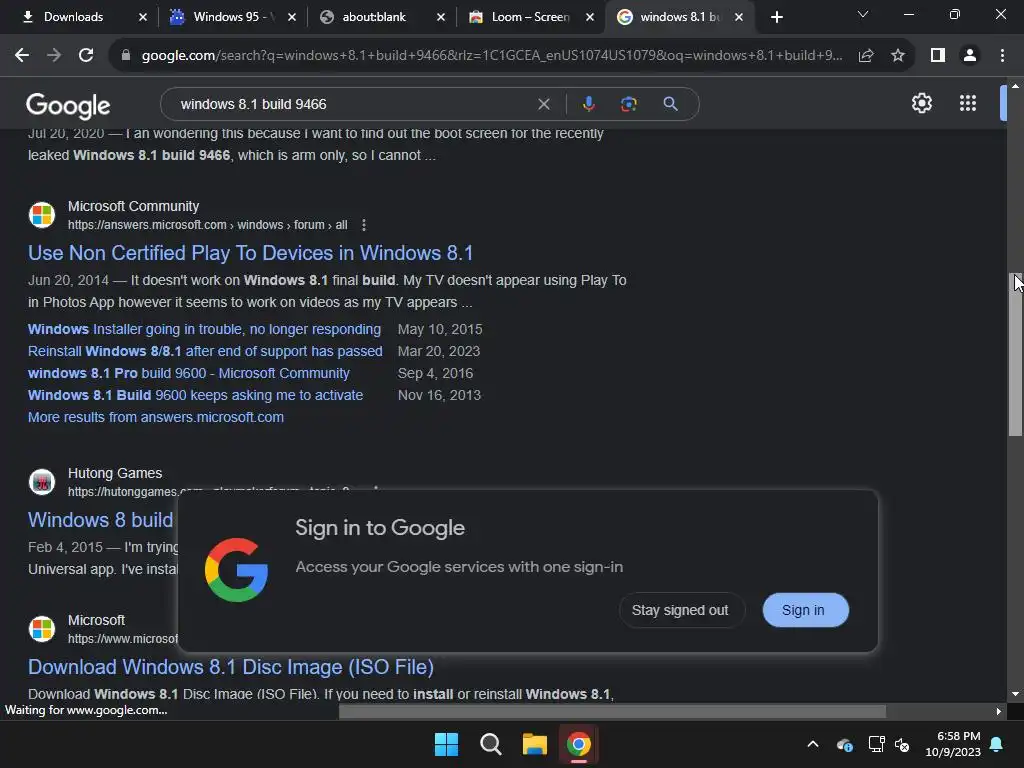Click the address bar URL
Screen dimensions: 1024x768
(x=491, y=56)
